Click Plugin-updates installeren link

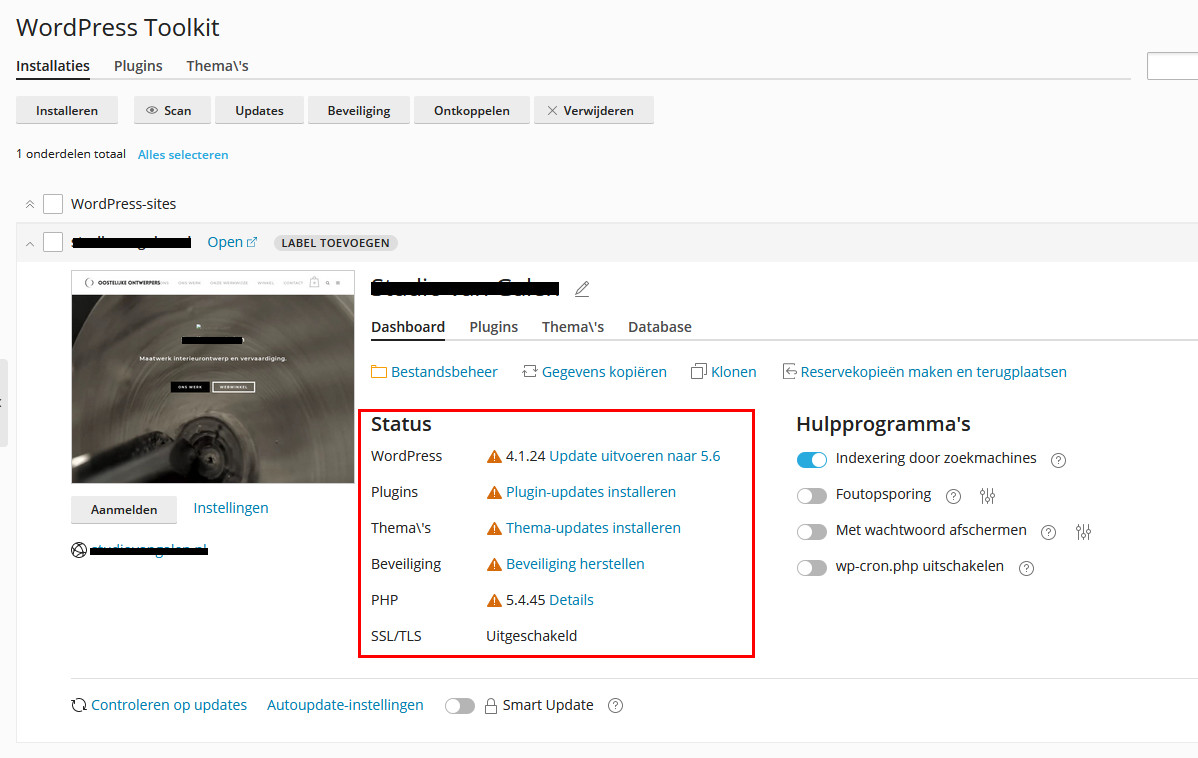tap(591, 492)
